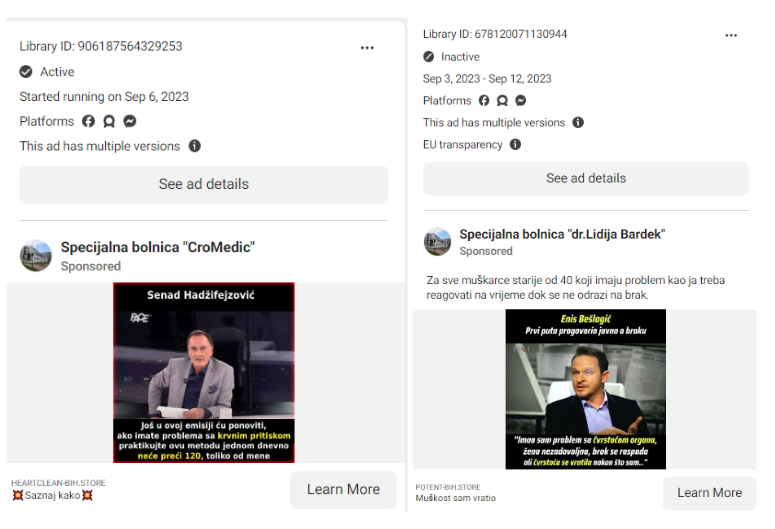
Task: Click the Facebook platform icon on the Bardek ad
Action: click(x=484, y=101)
